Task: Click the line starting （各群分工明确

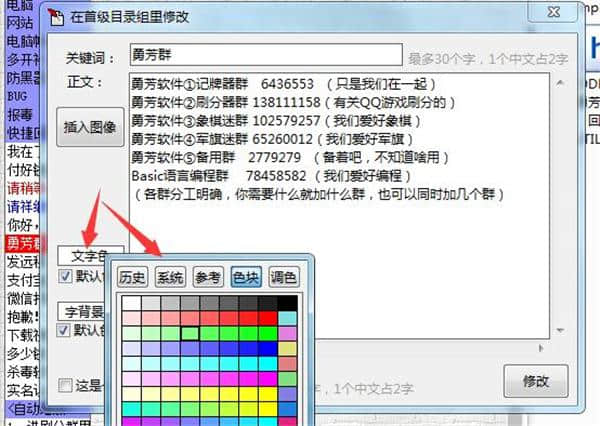Action: tap(318, 194)
